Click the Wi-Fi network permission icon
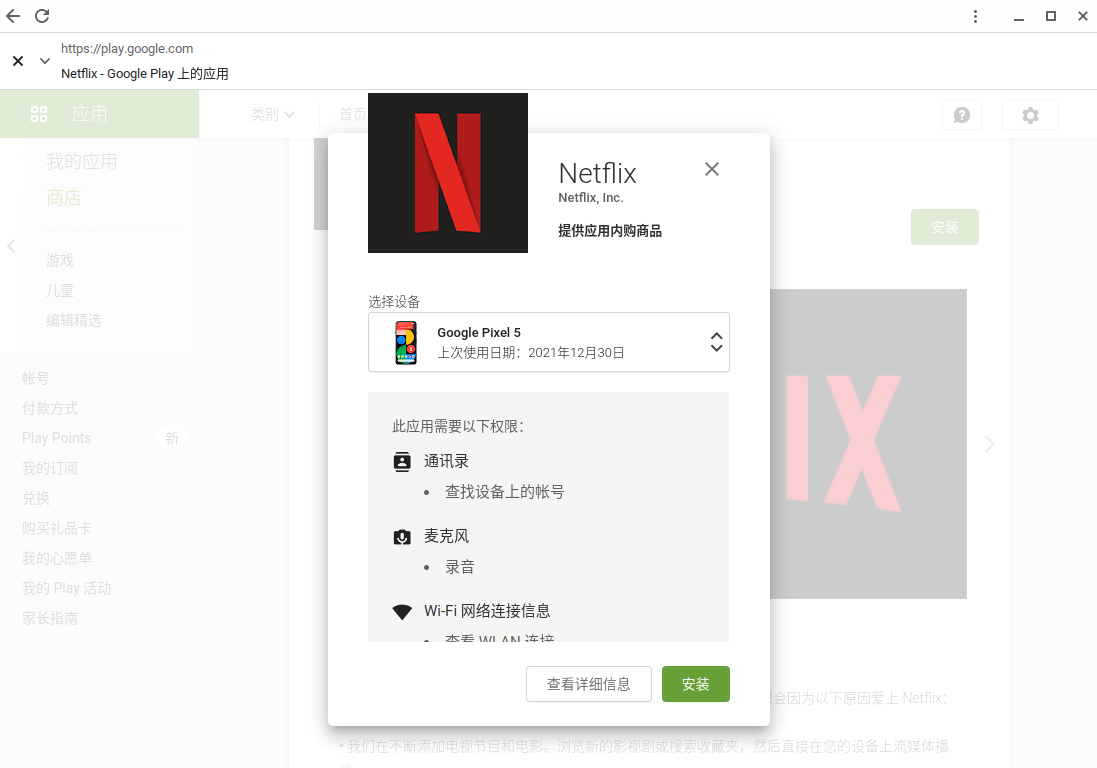Image resolution: width=1097 pixels, height=768 pixels. click(x=402, y=611)
